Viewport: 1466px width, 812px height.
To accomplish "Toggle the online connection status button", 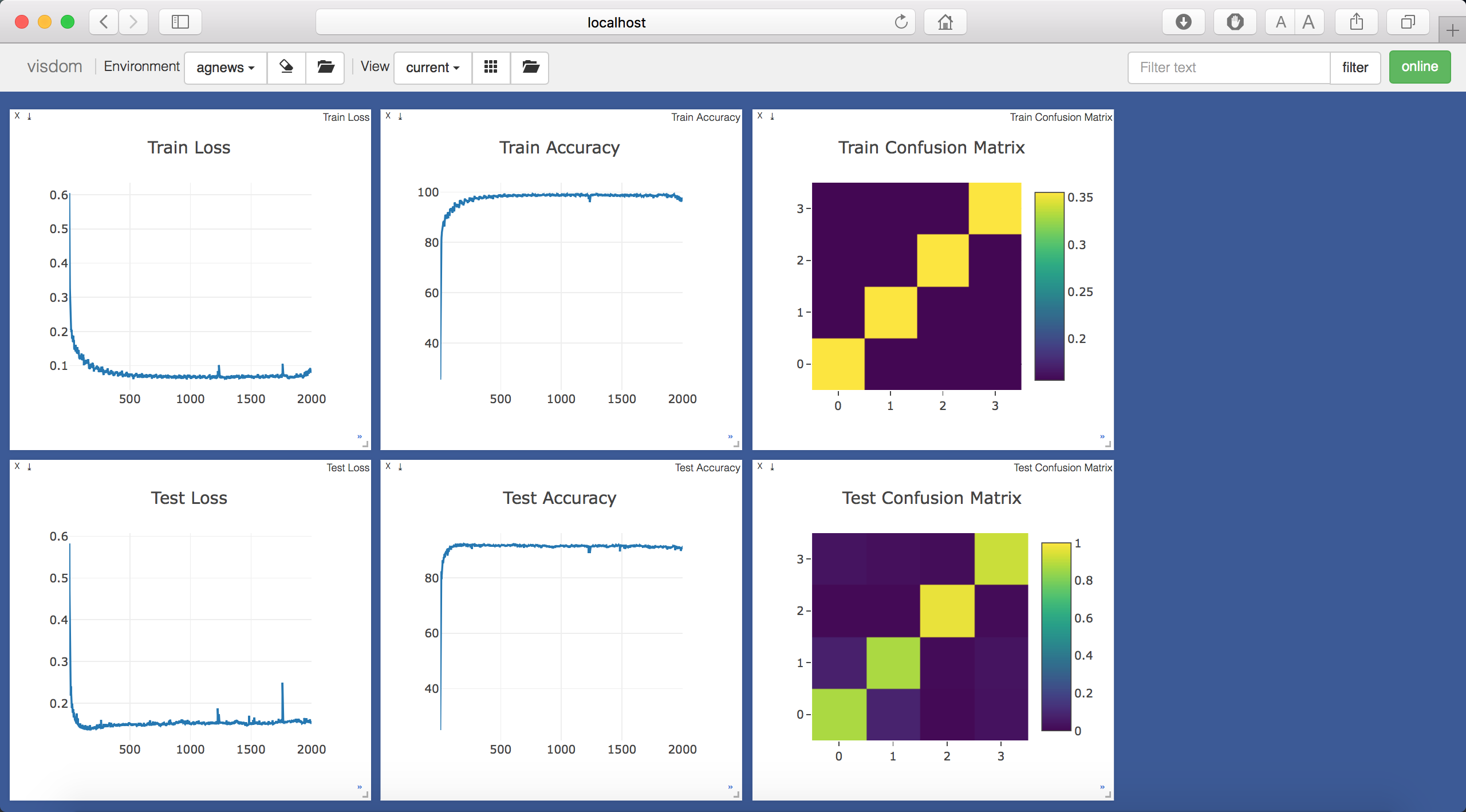I will point(1419,67).
